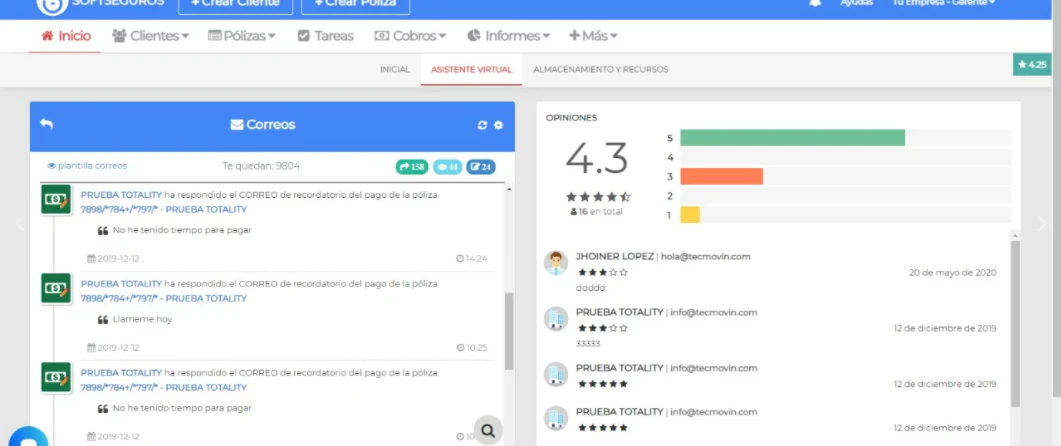The height and width of the screenshot is (446, 1061).
Task: Click the Crear Póliza button
Action: click(x=356, y=3)
